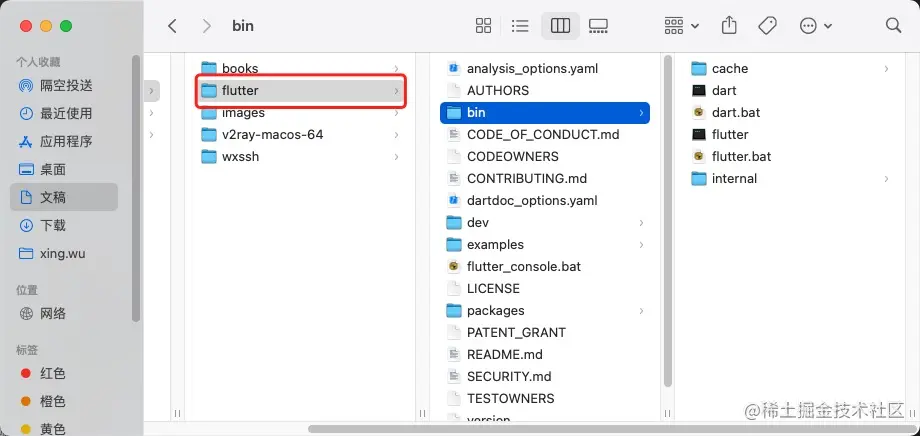Viewport: 920px width, 436px height.
Task: Expand the examples folder chevron
Action: click(641, 245)
